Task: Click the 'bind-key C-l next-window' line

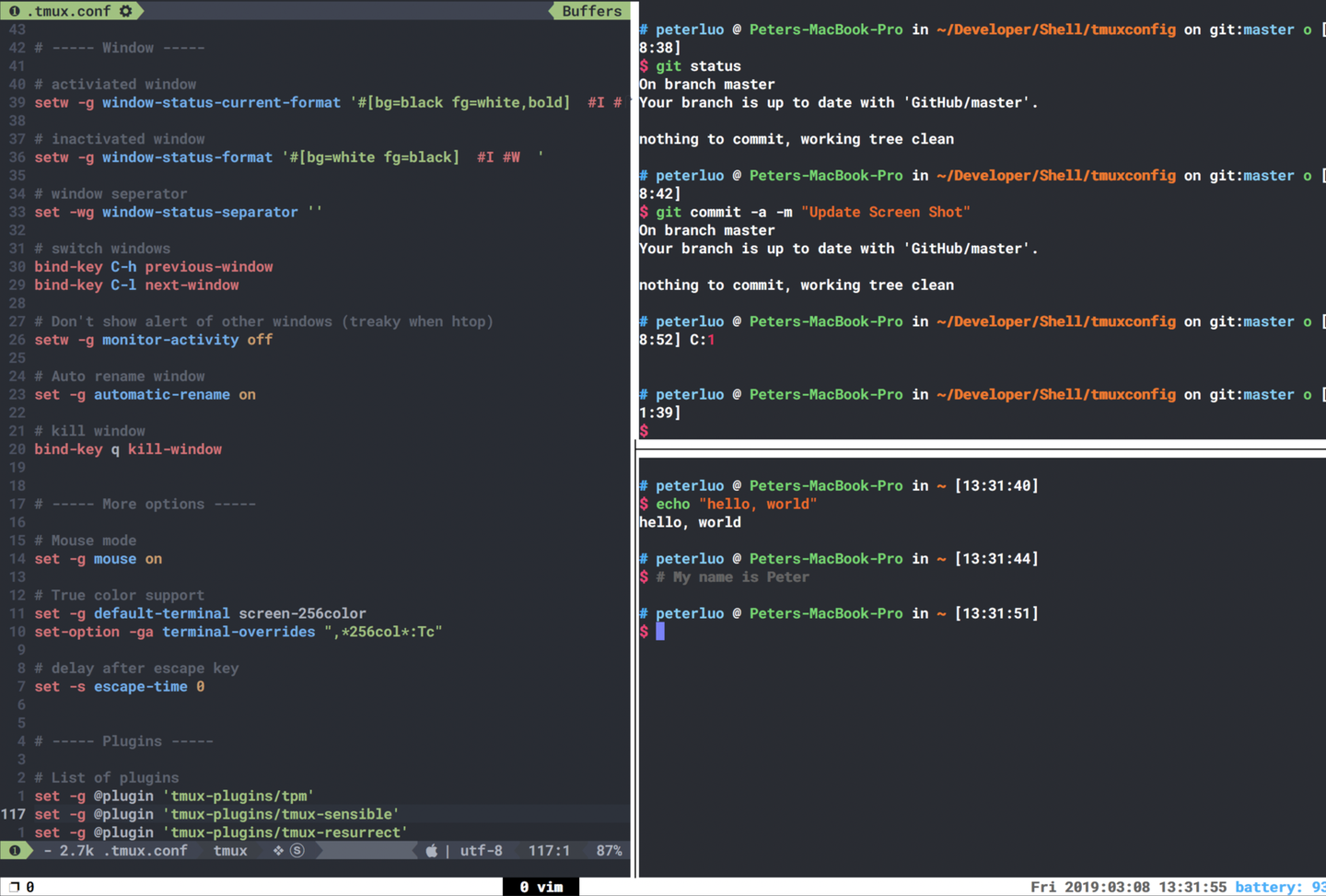Action: tap(136, 285)
